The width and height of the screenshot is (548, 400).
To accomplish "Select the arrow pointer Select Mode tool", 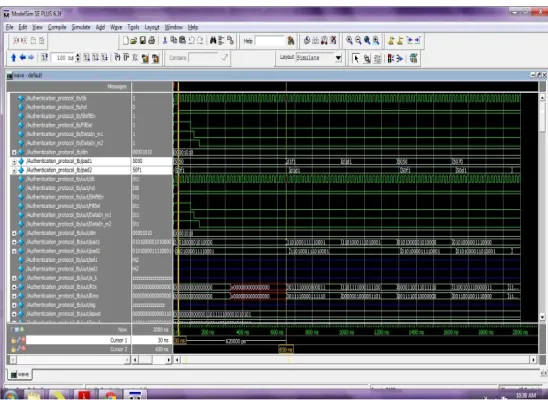I will click(x=356, y=58).
